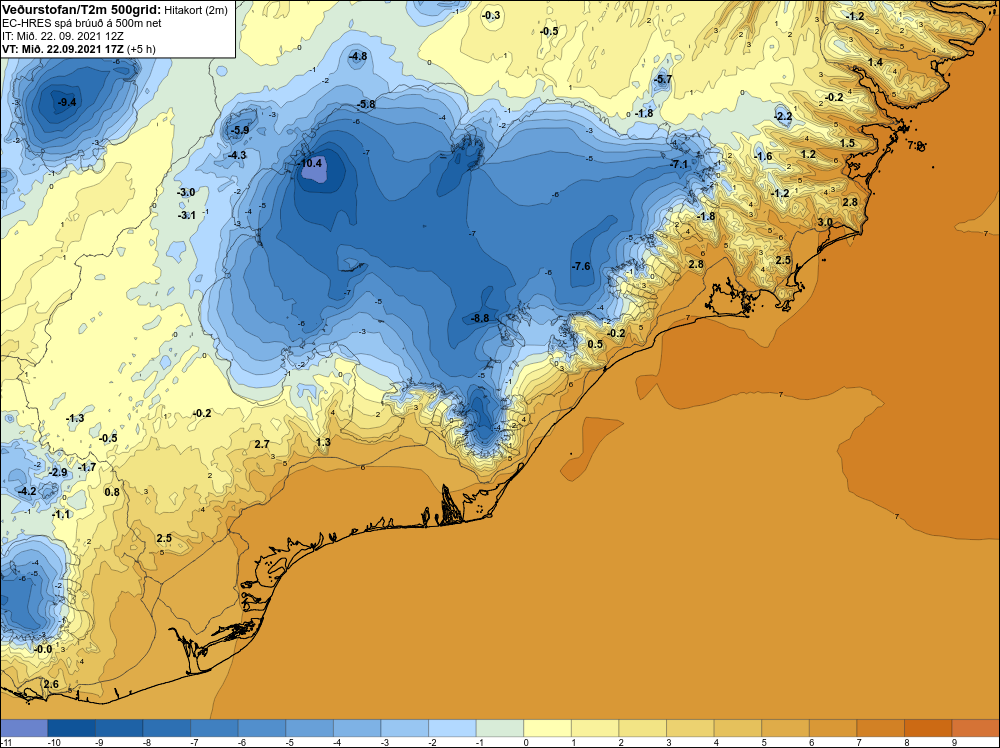Click the pale green legend swatch between -1 and 0
This screenshot has width=1000, height=748.
click(x=500, y=728)
